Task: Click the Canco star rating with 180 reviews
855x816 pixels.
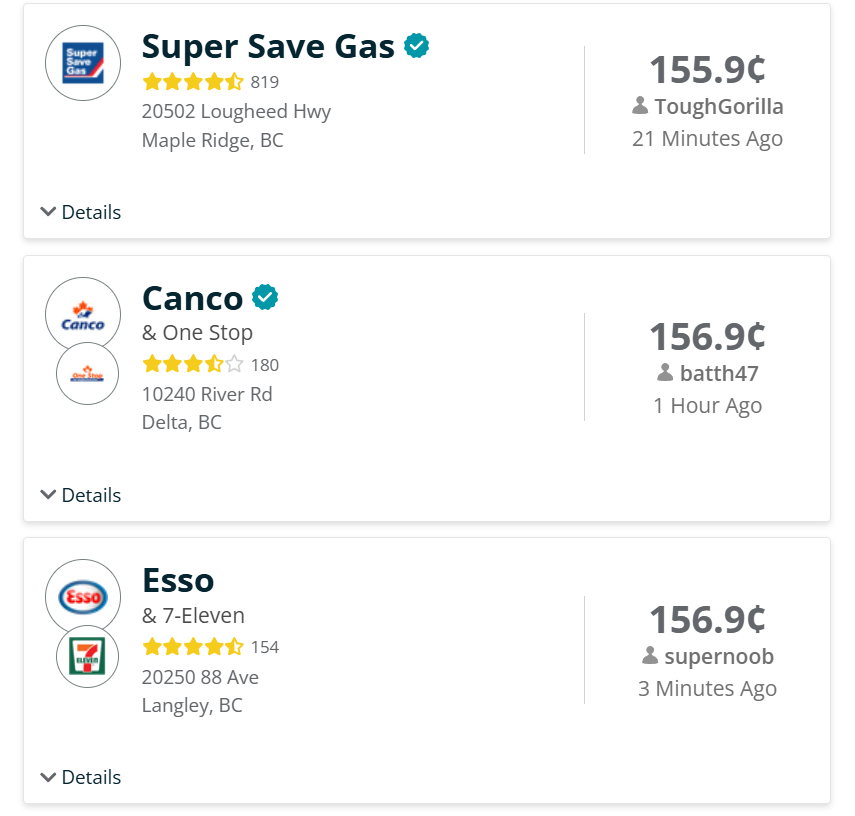Action: coord(193,364)
